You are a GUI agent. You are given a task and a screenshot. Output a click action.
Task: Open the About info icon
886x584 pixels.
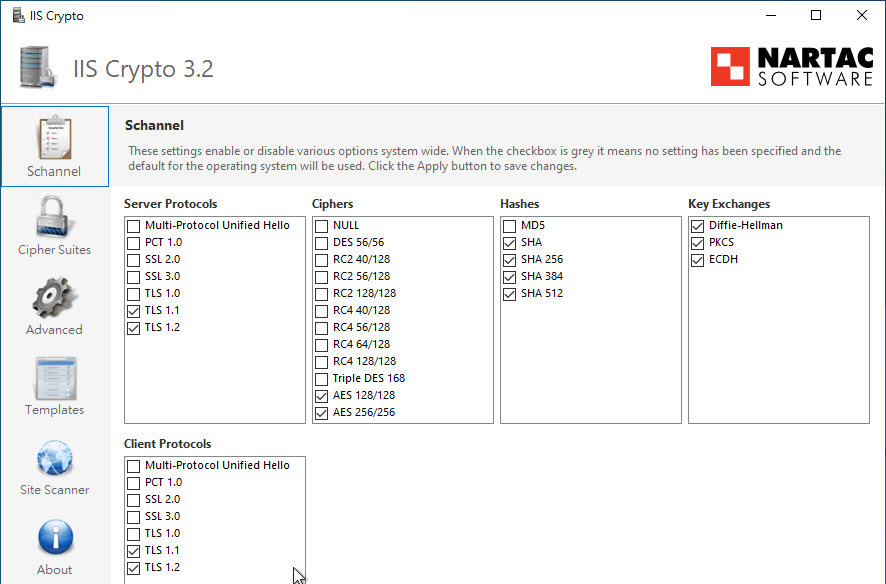[x=54, y=538]
